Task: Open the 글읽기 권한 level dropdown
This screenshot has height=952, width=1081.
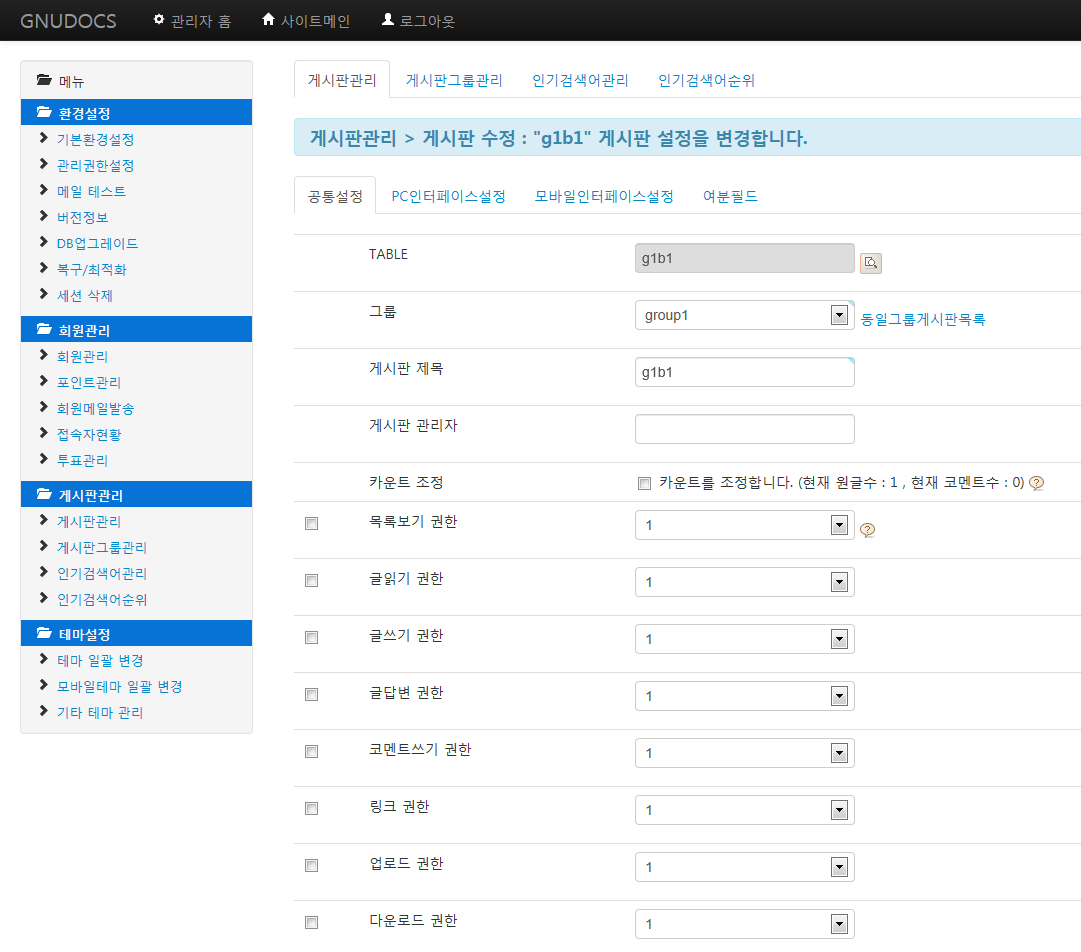Action: click(x=744, y=582)
